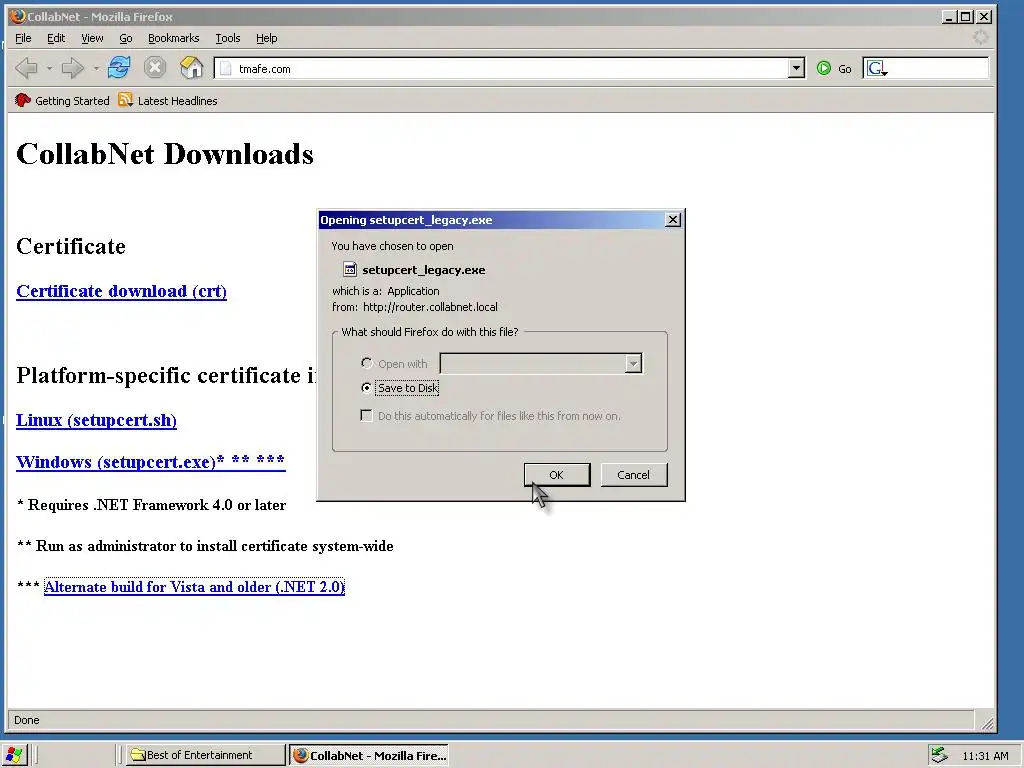Reload the page with the Refresh icon
1024x768 pixels.
(119, 67)
